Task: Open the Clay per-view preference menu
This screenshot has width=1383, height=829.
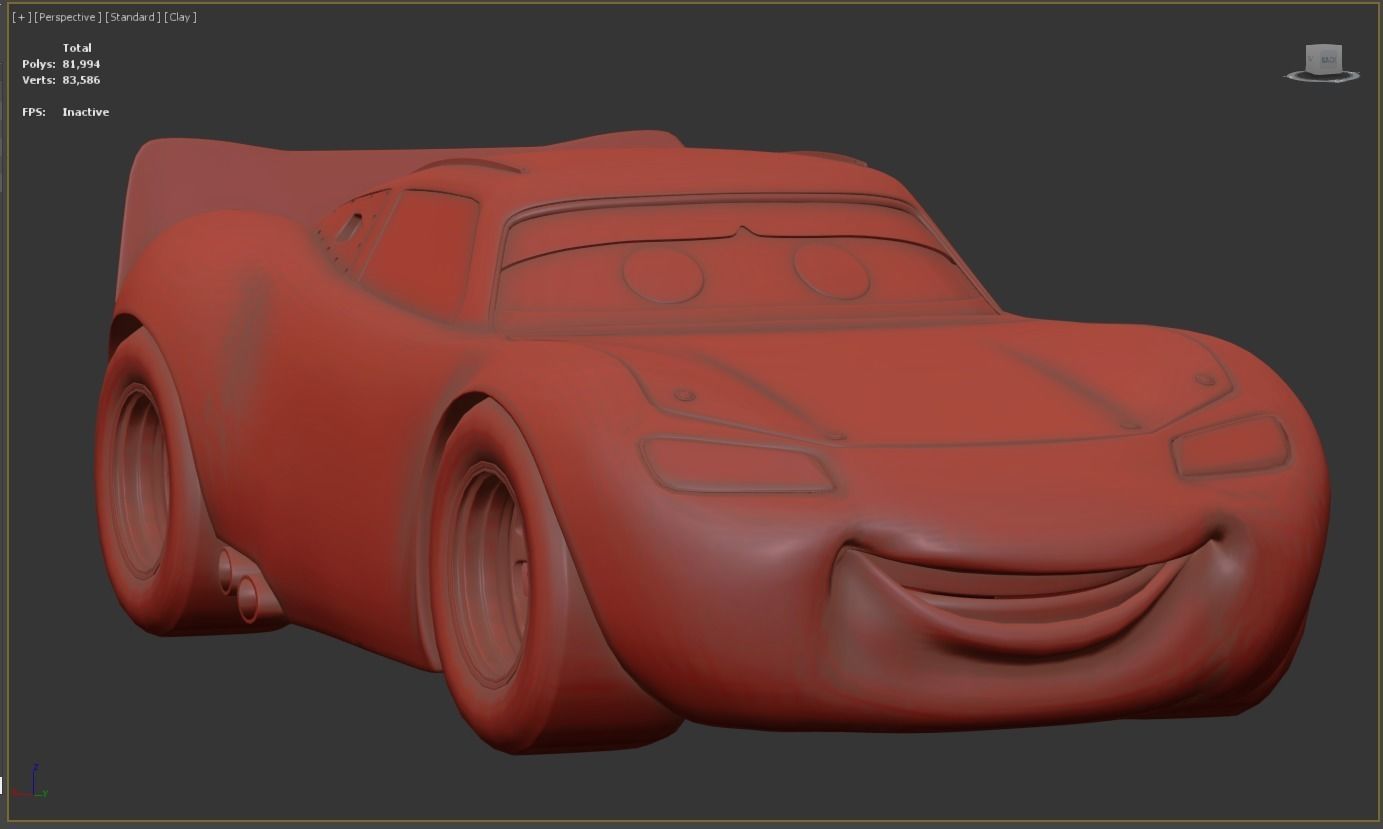Action: point(180,17)
